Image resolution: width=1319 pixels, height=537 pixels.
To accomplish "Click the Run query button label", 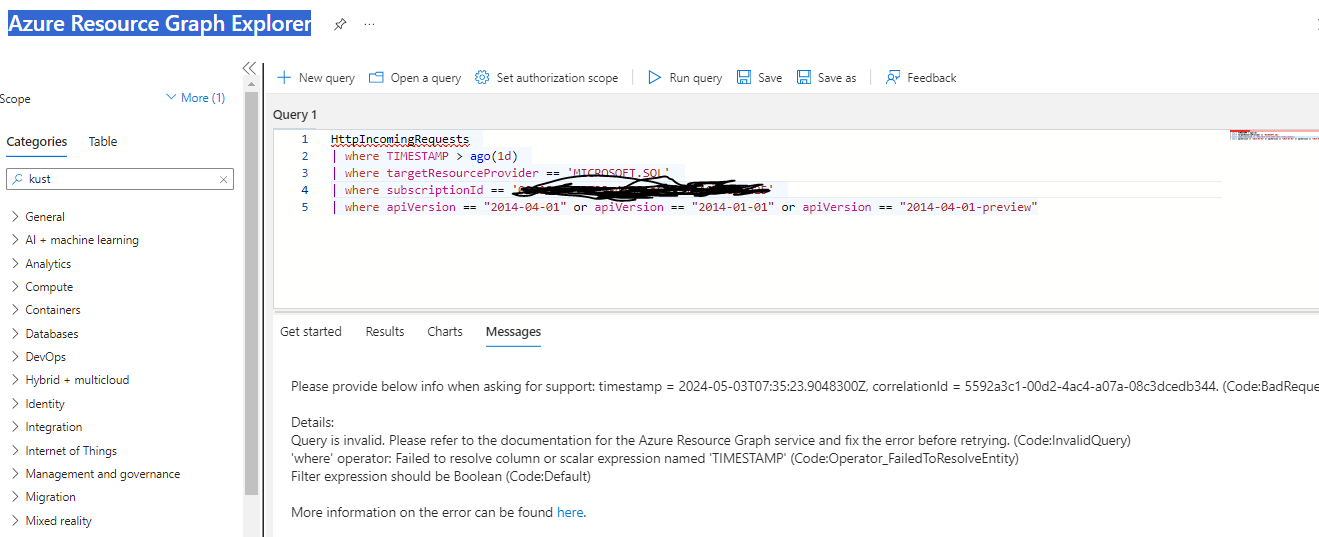I will coord(696,78).
